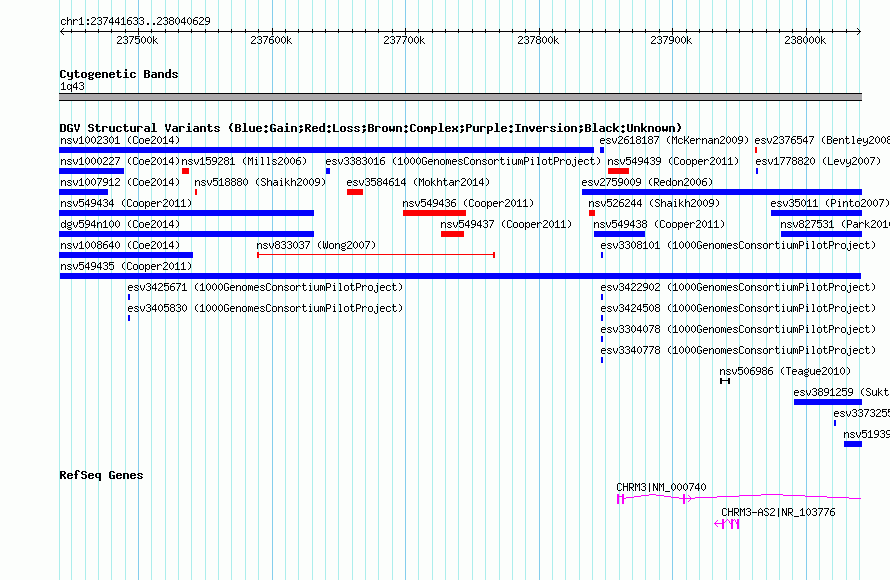Open the esv3308101 variant label
The height and width of the screenshot is (580, 890).
[738, 245]
